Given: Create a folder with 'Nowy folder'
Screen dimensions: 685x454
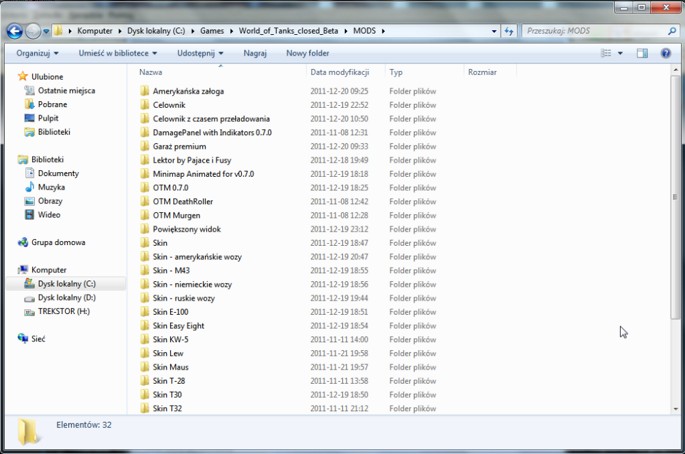Looking at the screenshot, I should click(308, 53).
